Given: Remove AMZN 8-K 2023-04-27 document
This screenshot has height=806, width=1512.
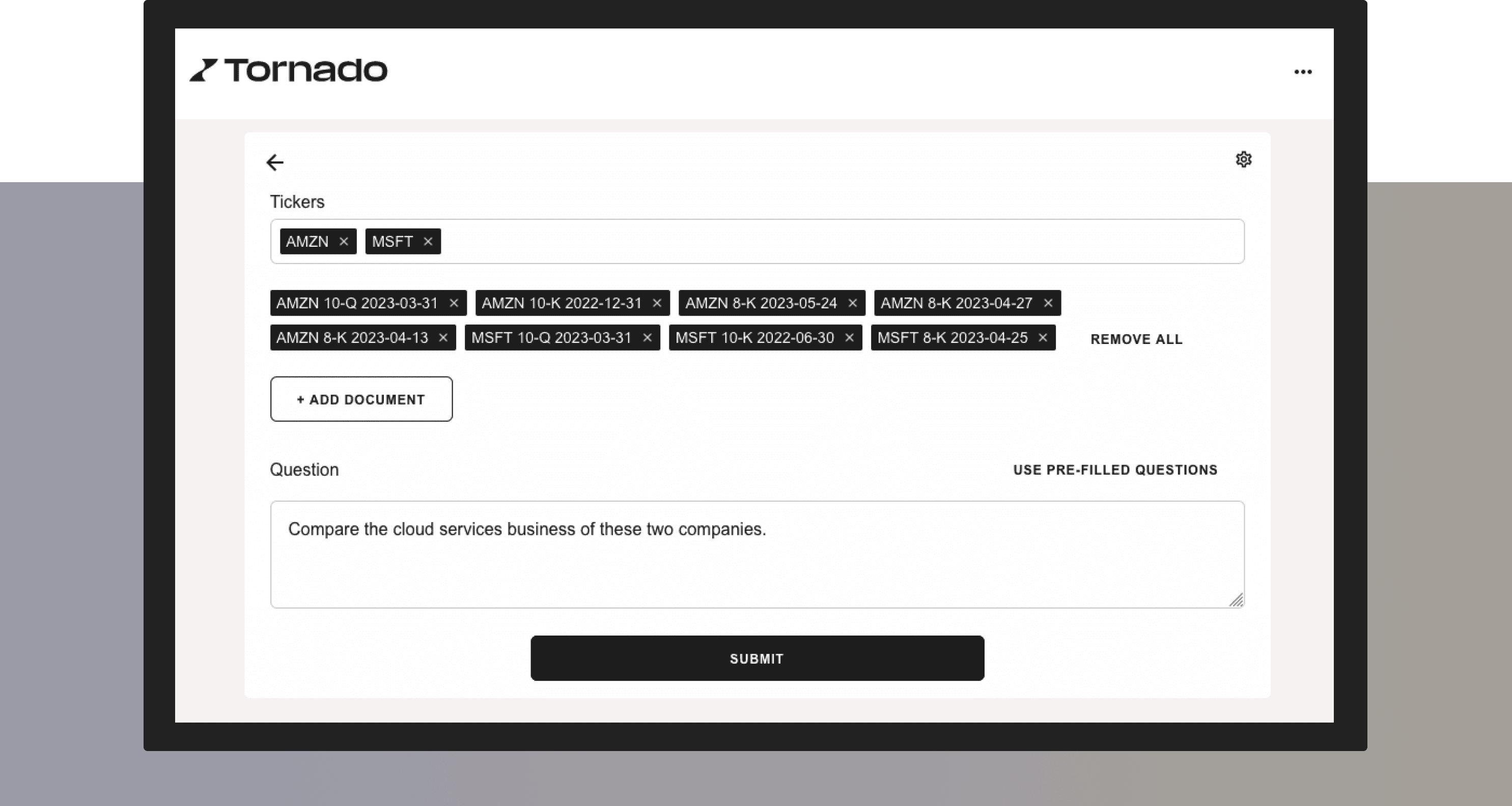Looking at the screenshot, I should 1048,303.
